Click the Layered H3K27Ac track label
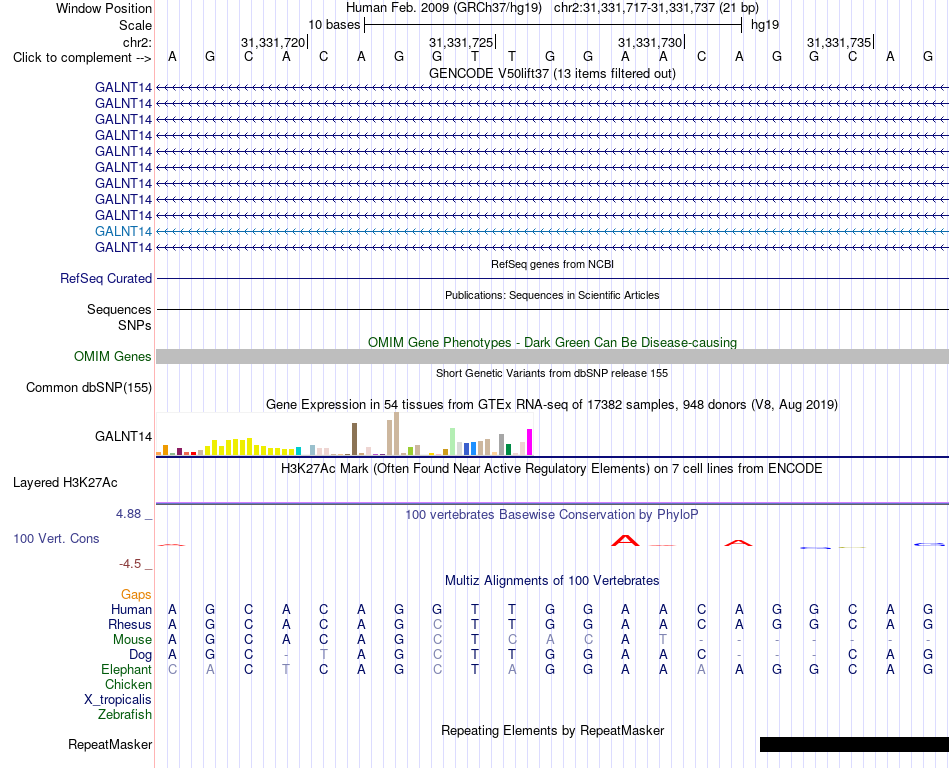 [x=65, y=483]
